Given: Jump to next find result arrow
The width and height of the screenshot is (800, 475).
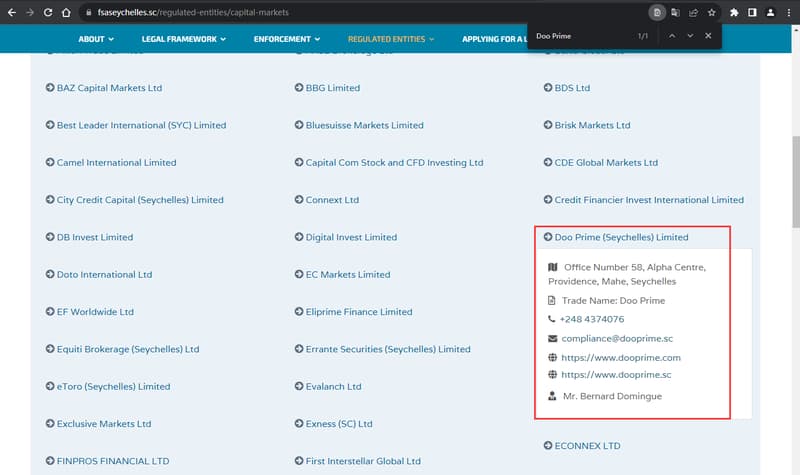Looking at the screenshot, I should click(690, 36).
